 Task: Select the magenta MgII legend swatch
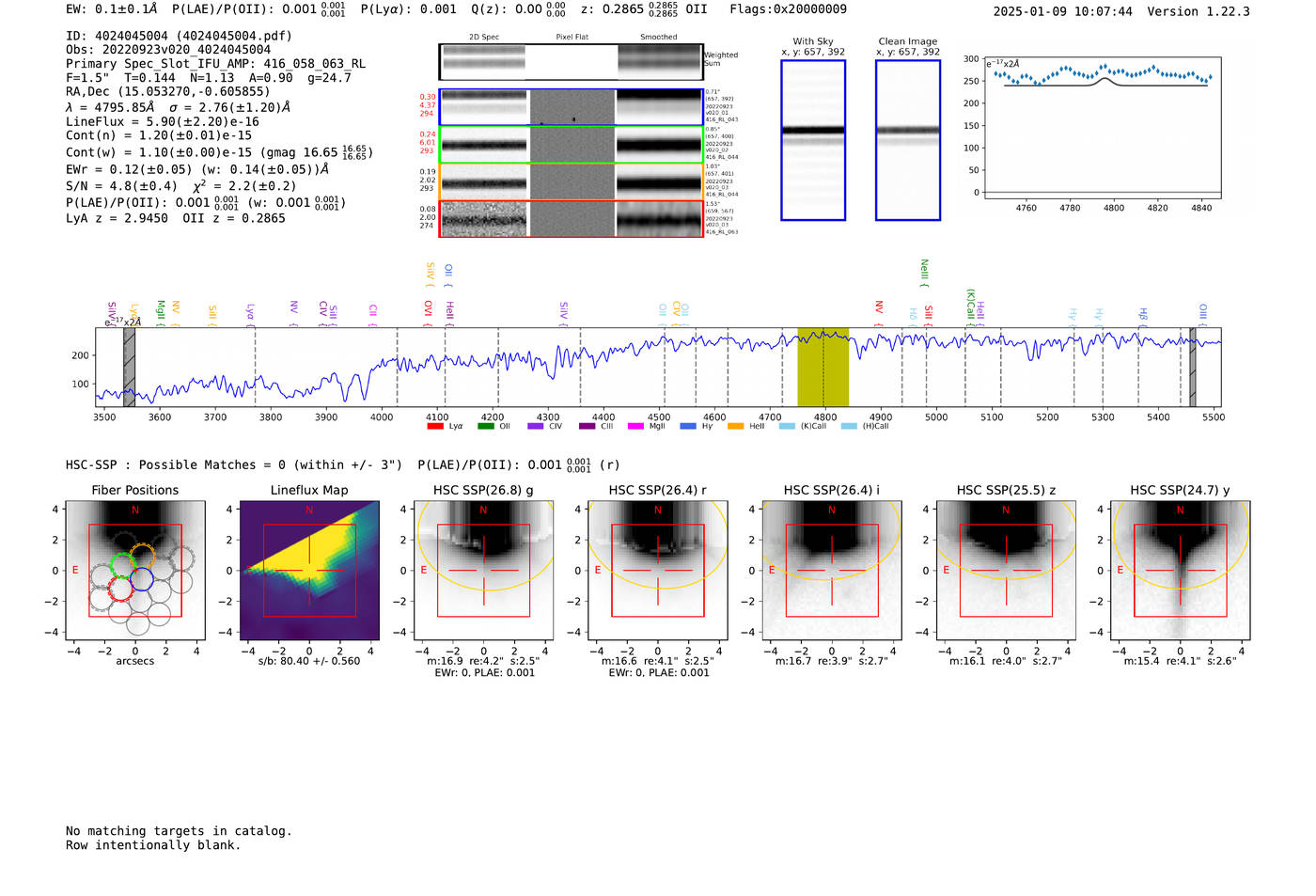635,426
